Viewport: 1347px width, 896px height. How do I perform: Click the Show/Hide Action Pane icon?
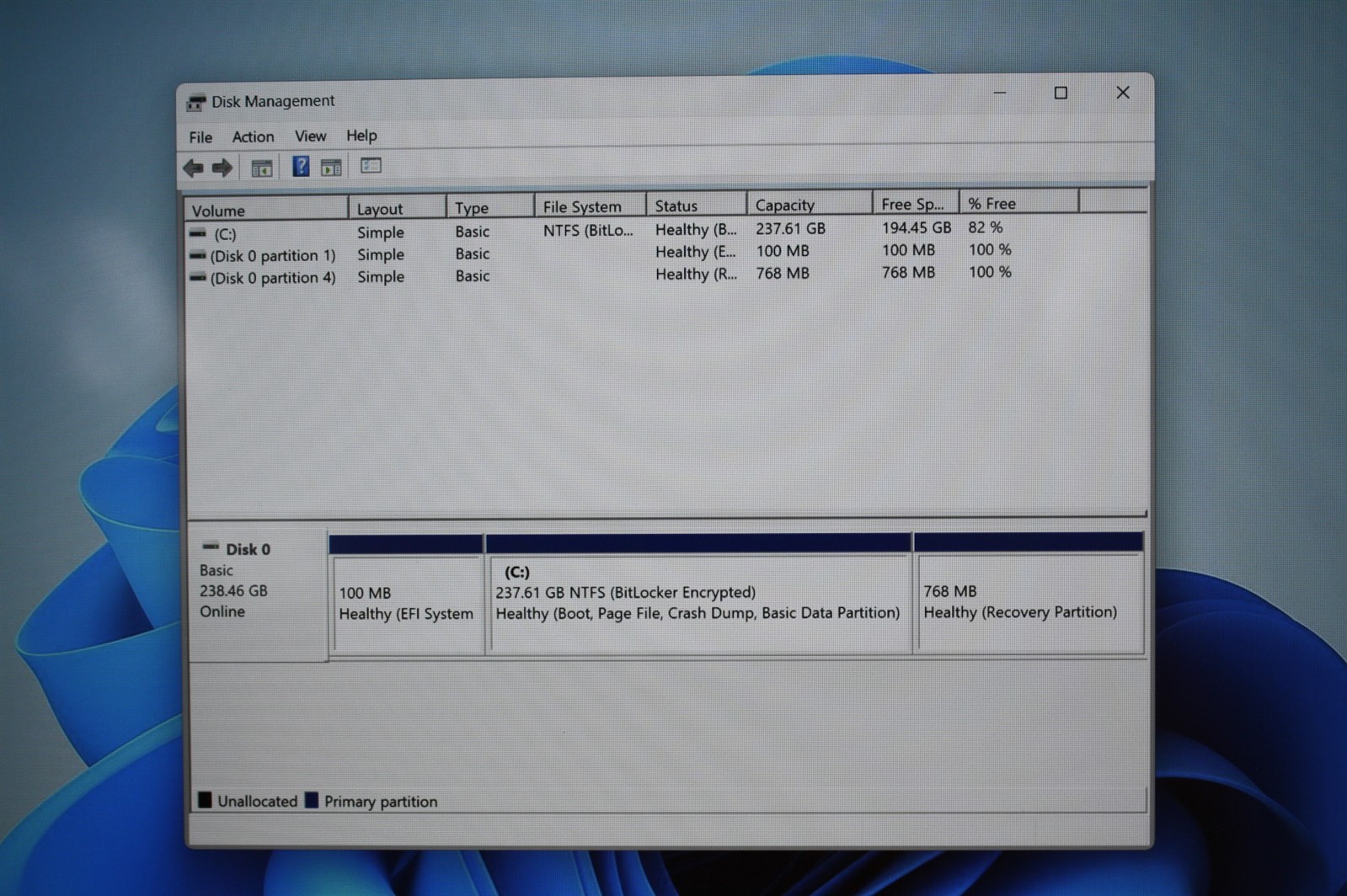331,168
